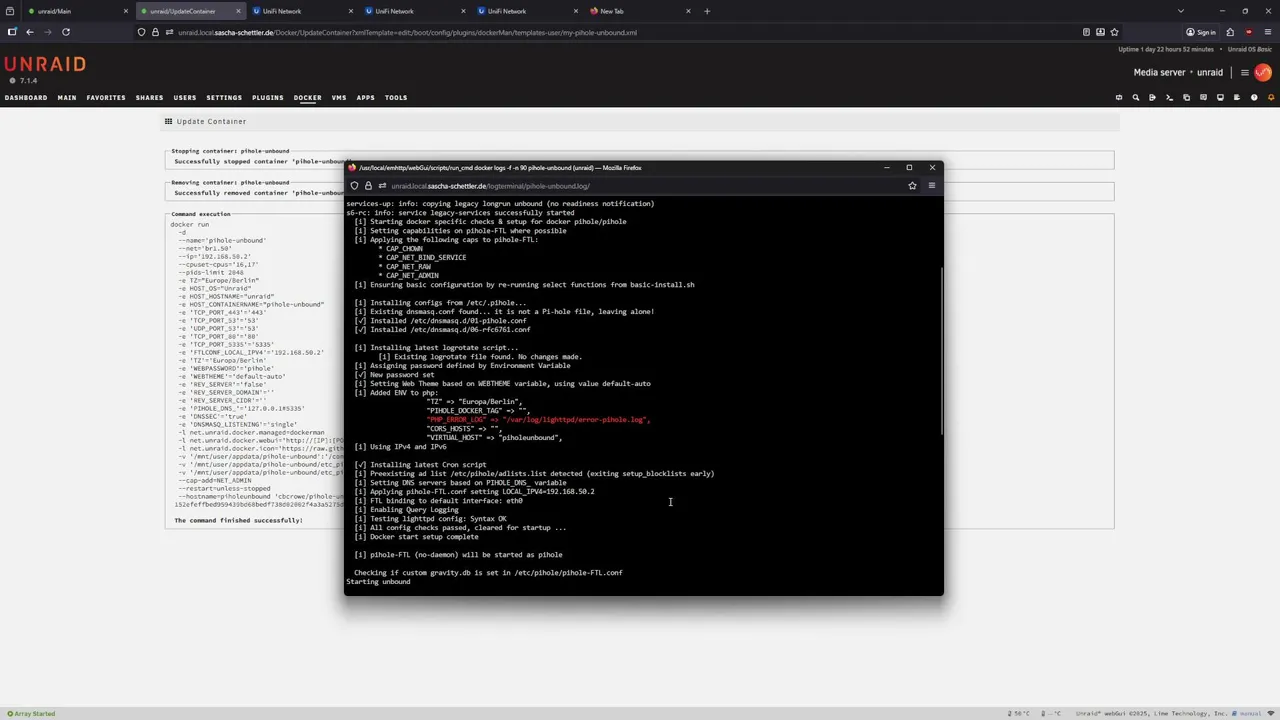Viewport: 1280px width, 720px height.
Task: Click the log terminal vertical scrollbar
Action: click(940, 350)
